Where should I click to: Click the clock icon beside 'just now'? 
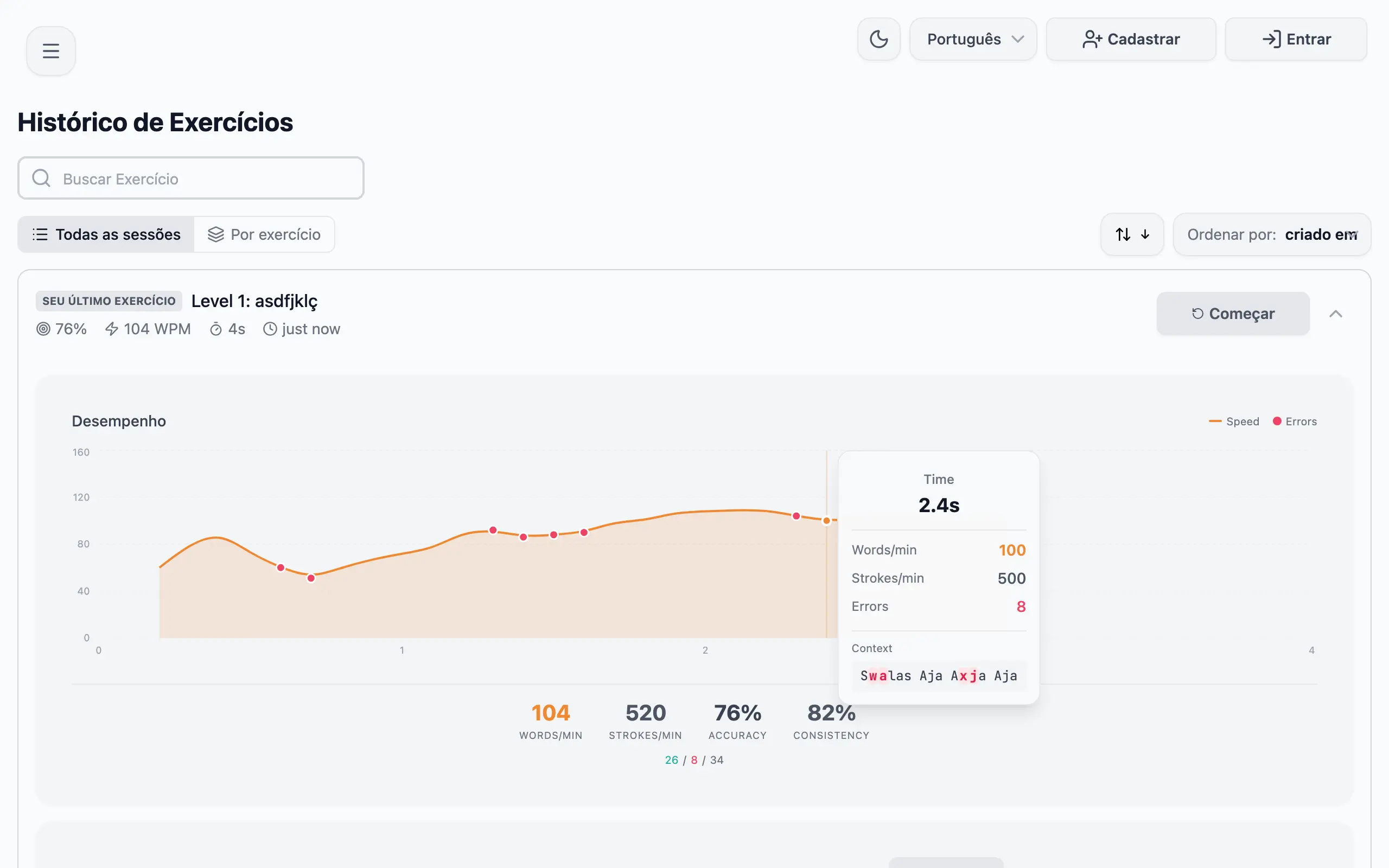pos(269,329)
